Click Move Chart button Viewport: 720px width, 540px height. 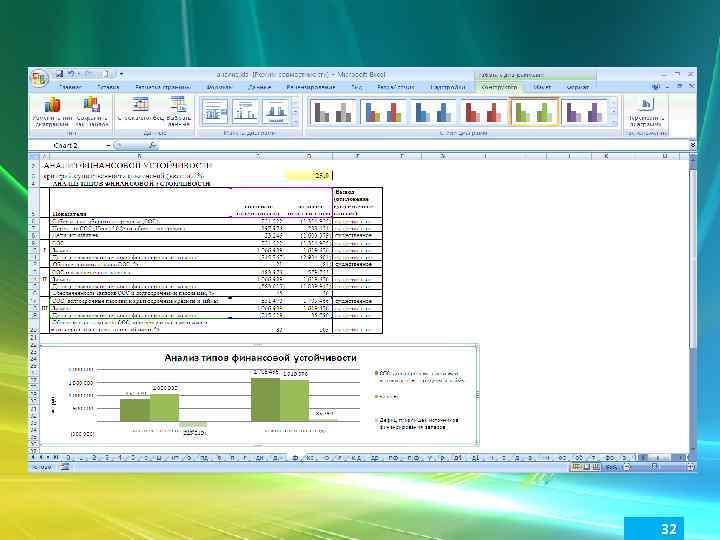click(x=646, y=112)
